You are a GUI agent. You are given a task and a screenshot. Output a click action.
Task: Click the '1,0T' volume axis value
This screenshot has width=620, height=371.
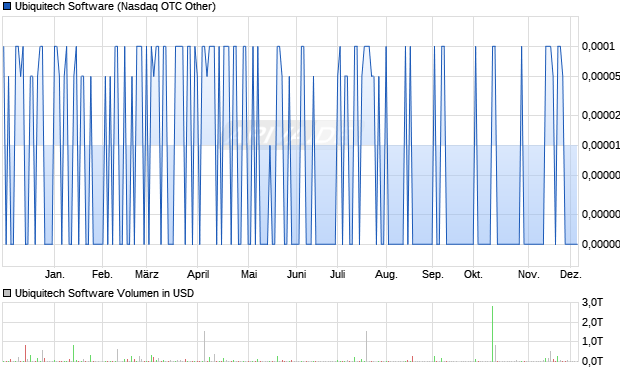592,341
